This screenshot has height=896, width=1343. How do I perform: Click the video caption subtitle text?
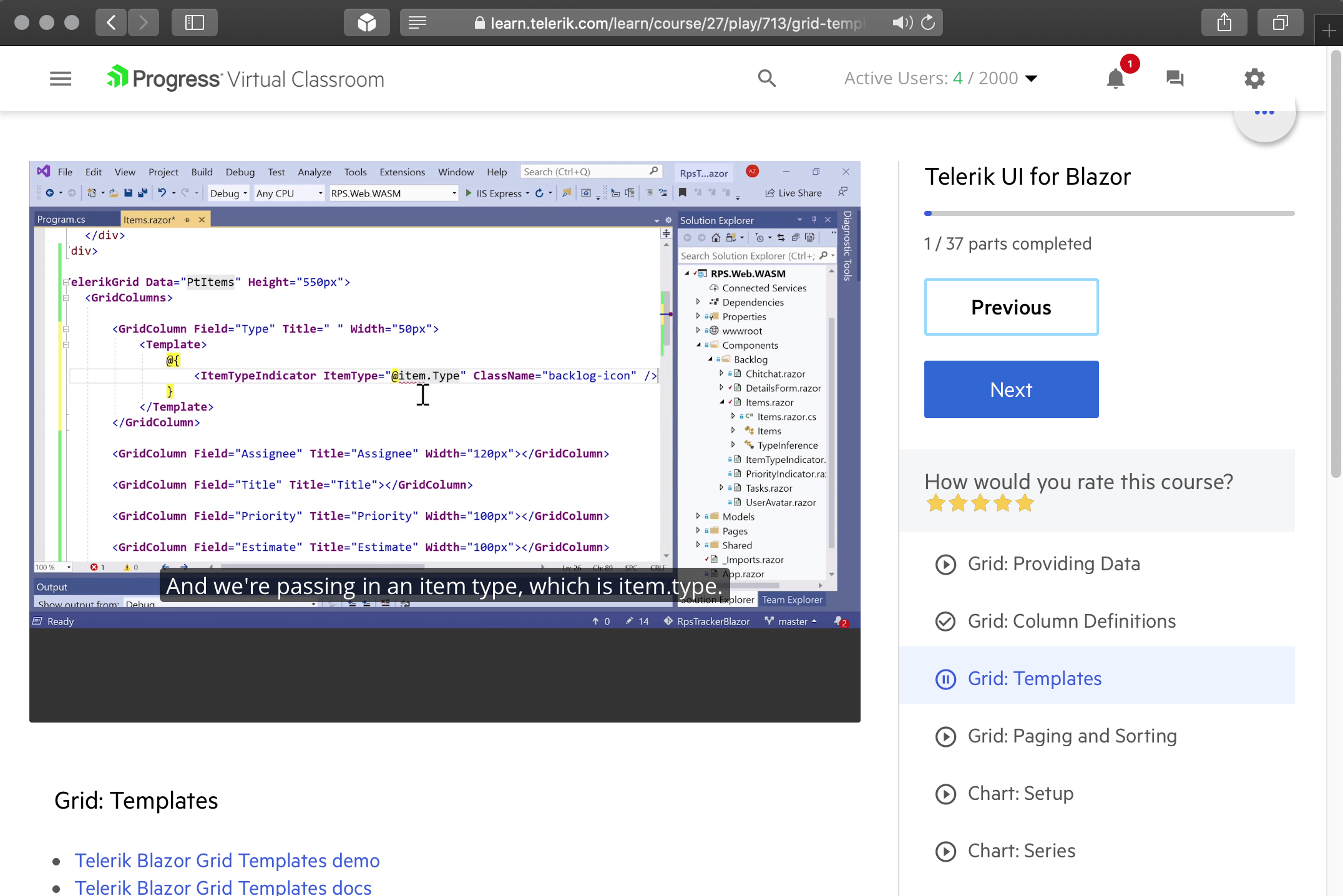(x=444, y=587)
